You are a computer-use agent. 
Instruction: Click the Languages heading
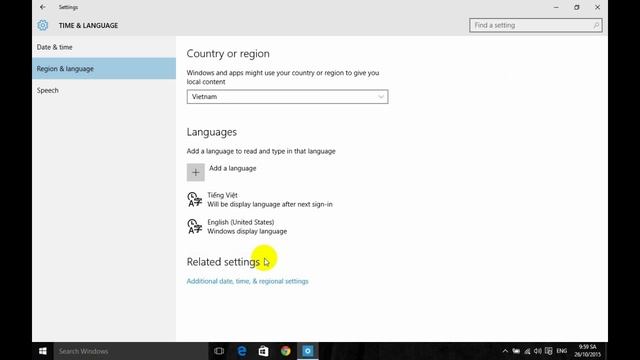pos(212,132)
